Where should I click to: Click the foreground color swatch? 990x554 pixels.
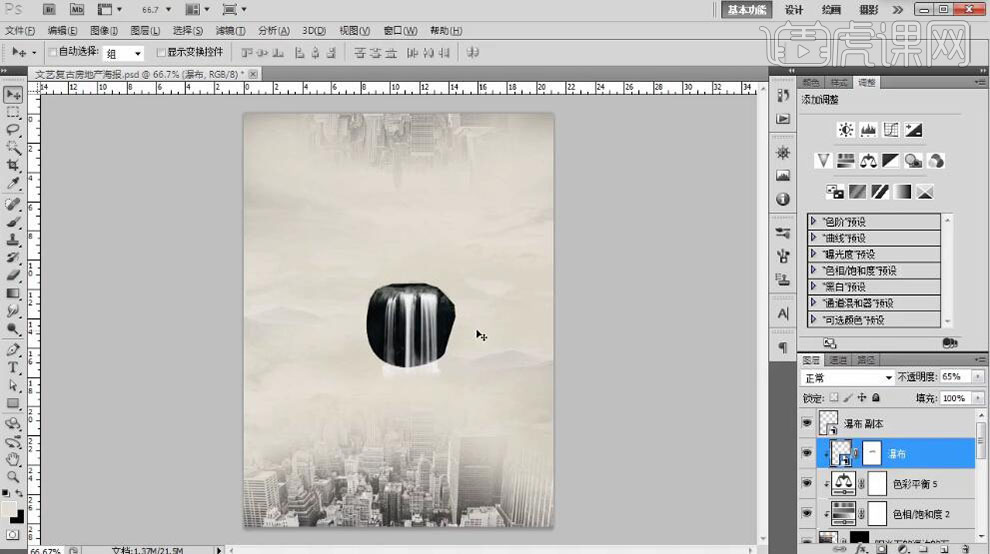pyautogui.click(x=8, y=509)
